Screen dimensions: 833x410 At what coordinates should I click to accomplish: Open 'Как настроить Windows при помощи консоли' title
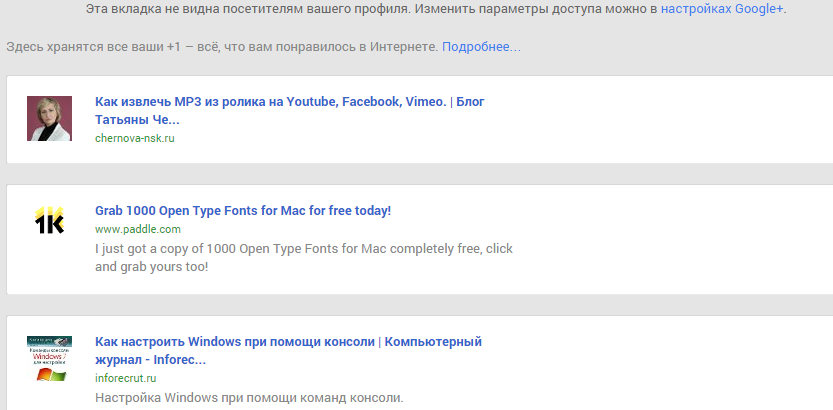pos(288,351)
